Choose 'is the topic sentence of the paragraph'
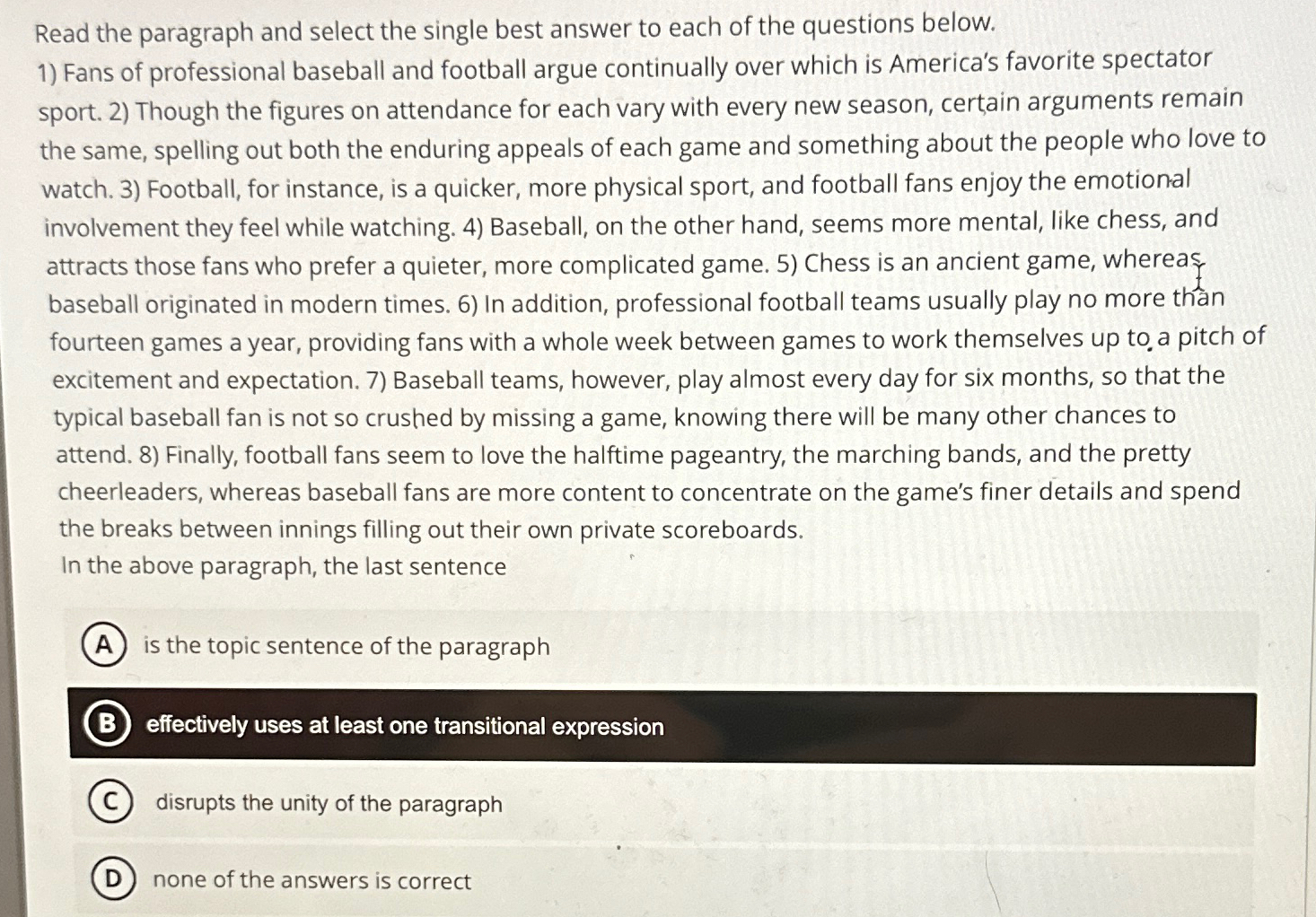The image size is (1316, 917). pyautogui.click(x=347, y=645)
